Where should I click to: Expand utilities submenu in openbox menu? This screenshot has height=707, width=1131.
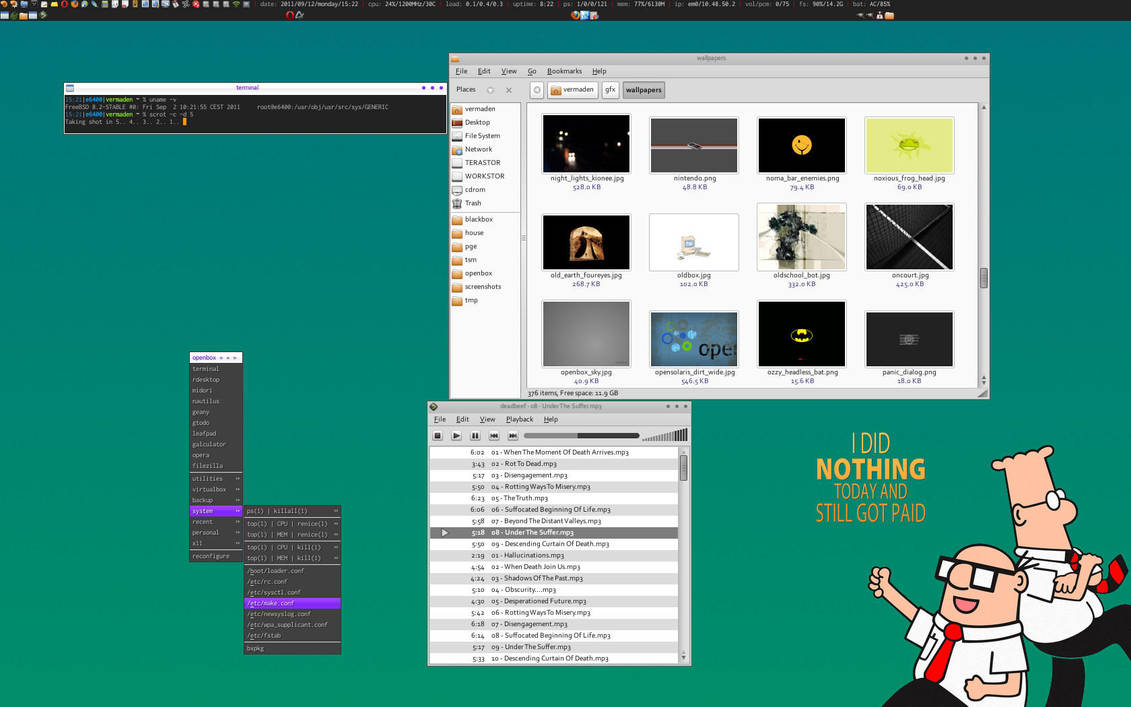(x=216, y=479)
